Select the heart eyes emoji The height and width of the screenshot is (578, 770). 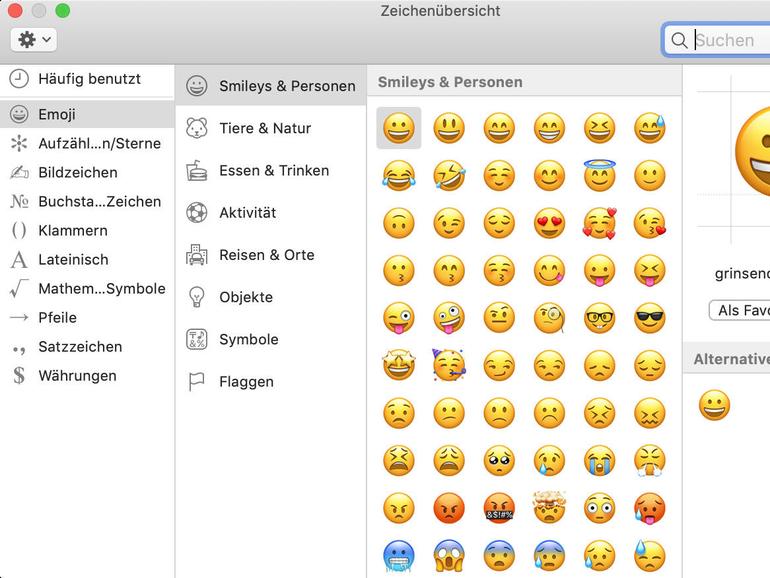[x=549, y=223]
